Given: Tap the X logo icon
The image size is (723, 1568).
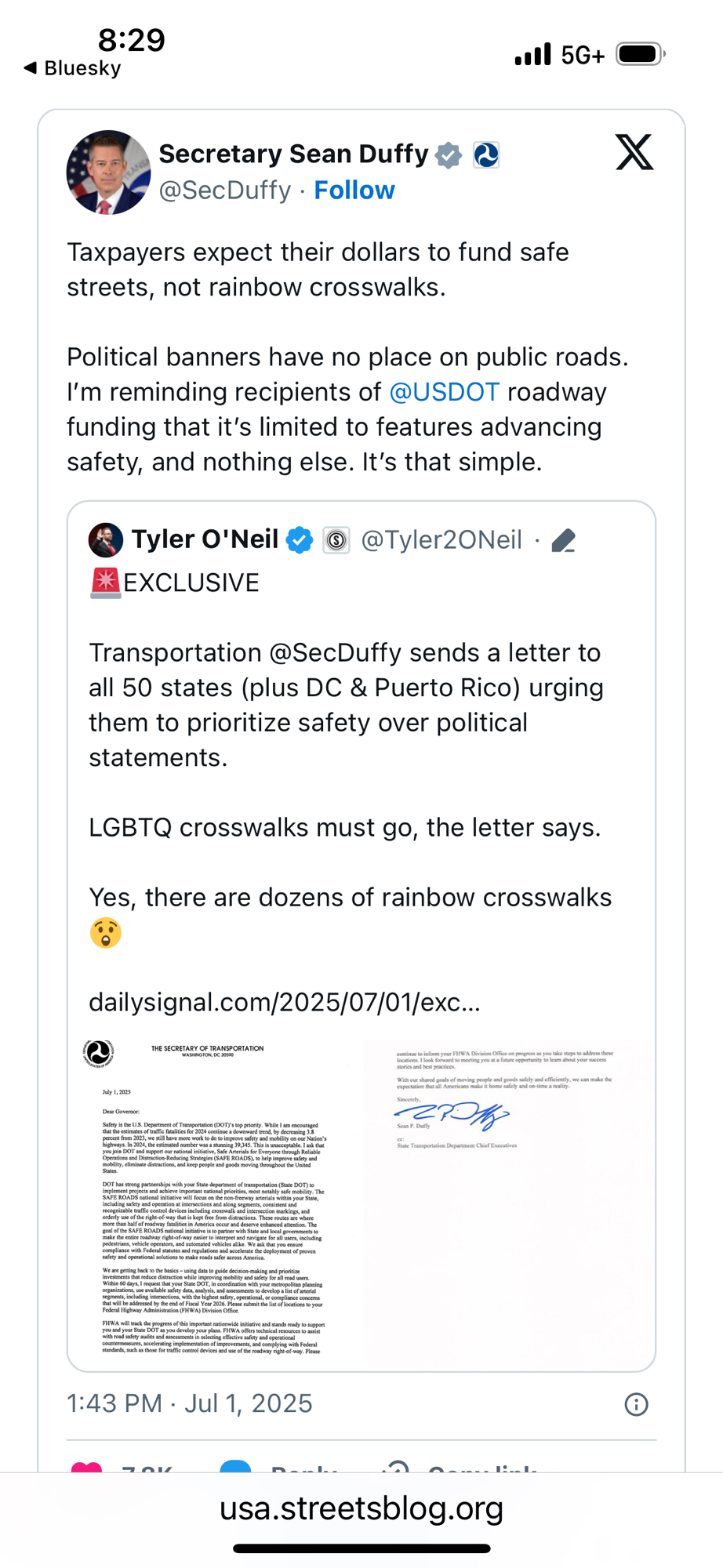Looking at the screenshot, I should tap(634, 152).
